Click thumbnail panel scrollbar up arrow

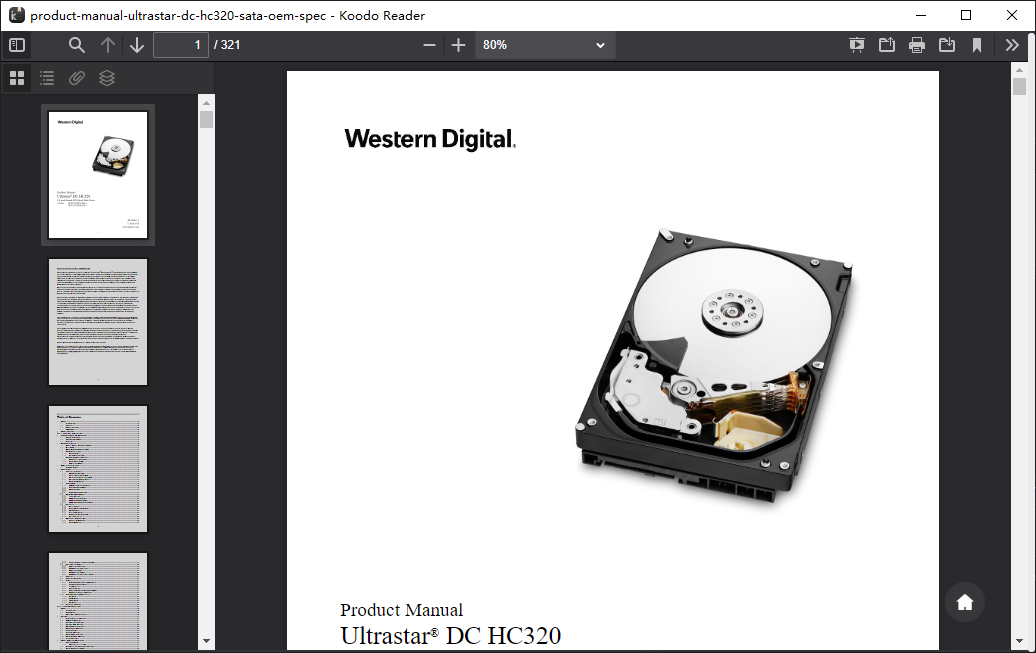click(206, 102)
